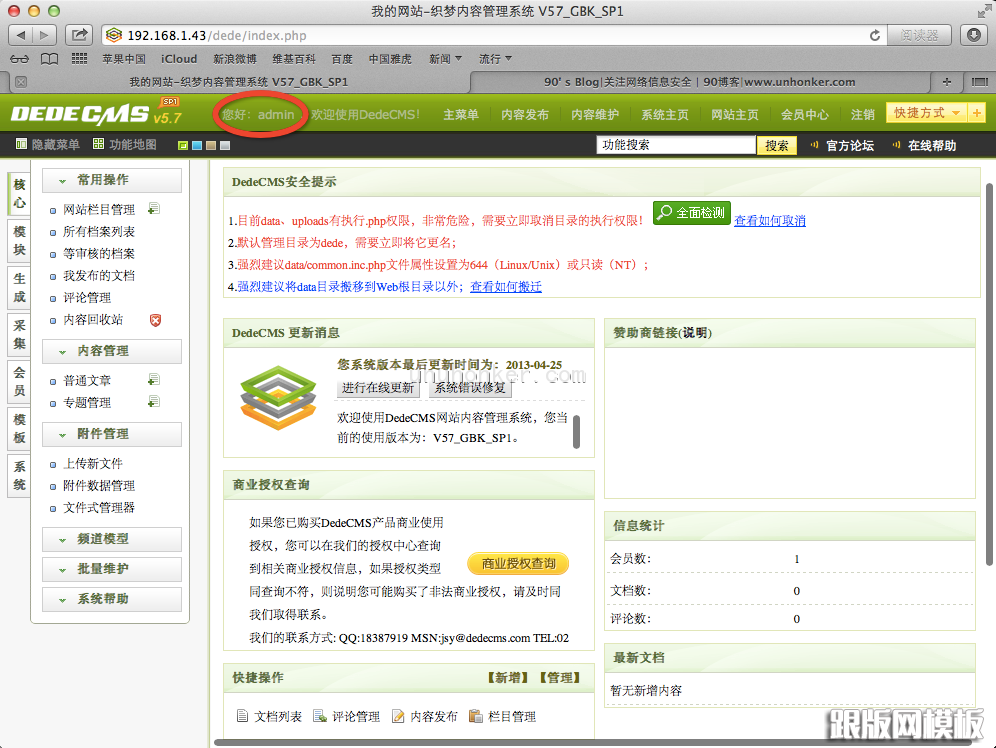Image resolution: width=996 pixels, height=748 pixels.
Task: Open Top Sites grid icon
Action: point(79,59)
